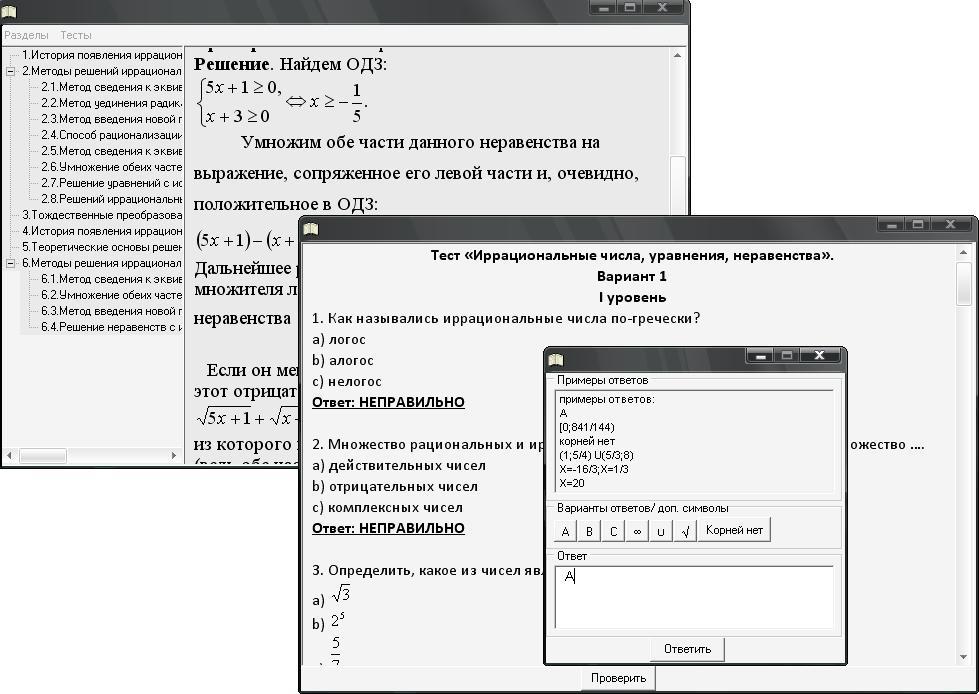This screenshot has height=694, width=979.
Task: Select option c) комплексных чисел
Action: (x=387, y=507)
